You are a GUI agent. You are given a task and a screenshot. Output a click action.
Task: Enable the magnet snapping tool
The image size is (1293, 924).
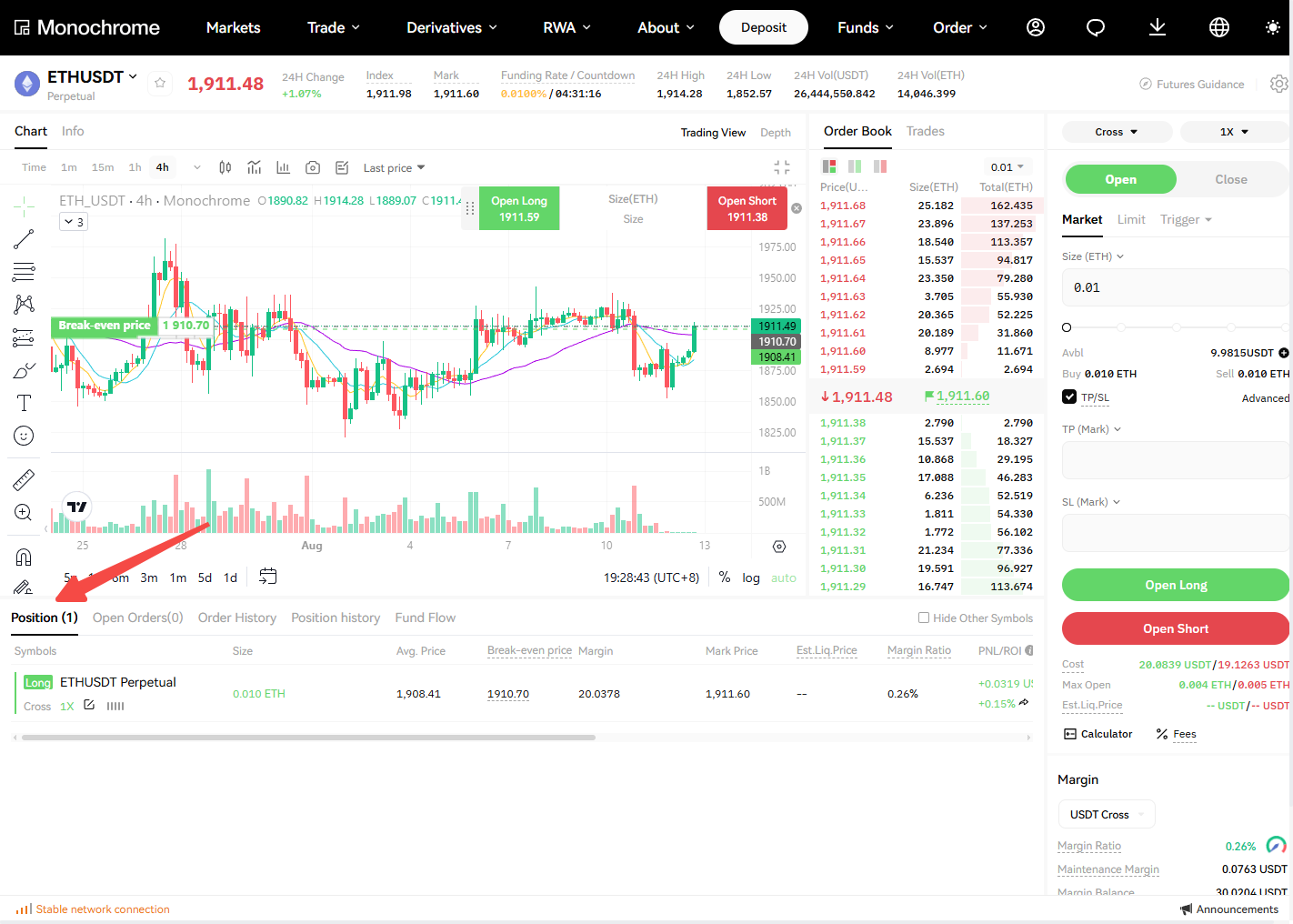[24, 557]
